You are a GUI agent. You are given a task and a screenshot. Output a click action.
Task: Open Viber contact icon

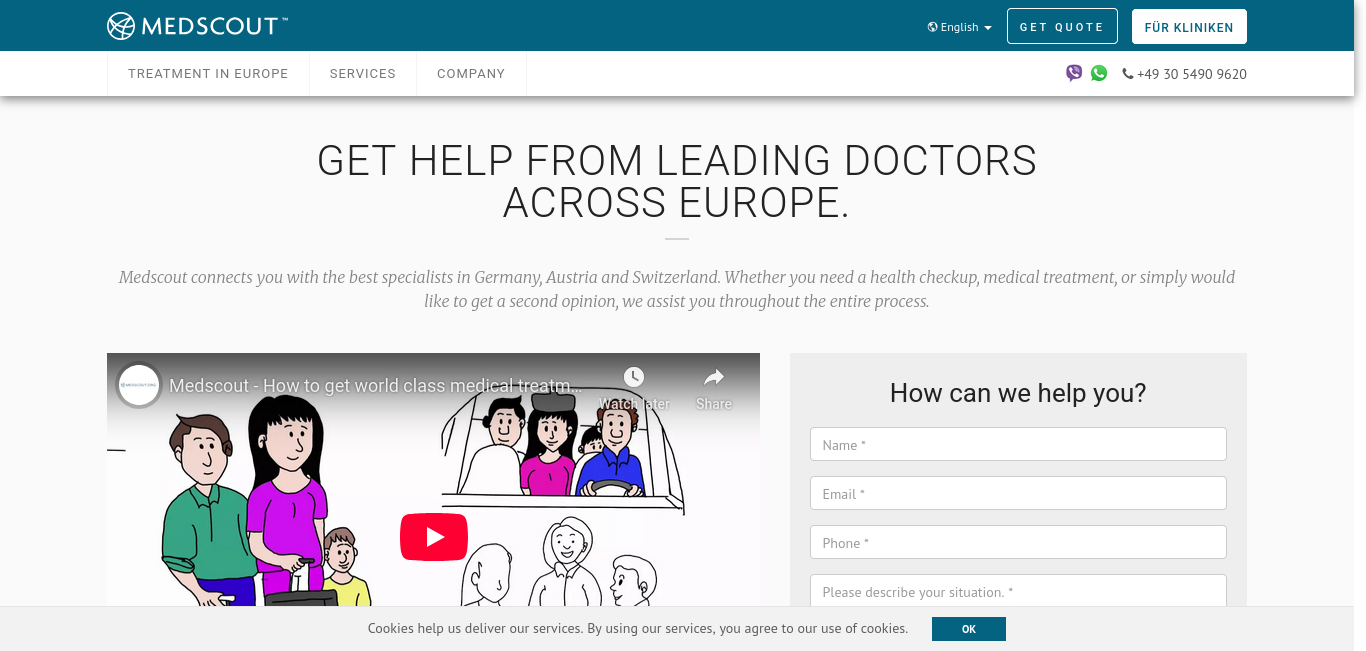(x=1074, y=73)
